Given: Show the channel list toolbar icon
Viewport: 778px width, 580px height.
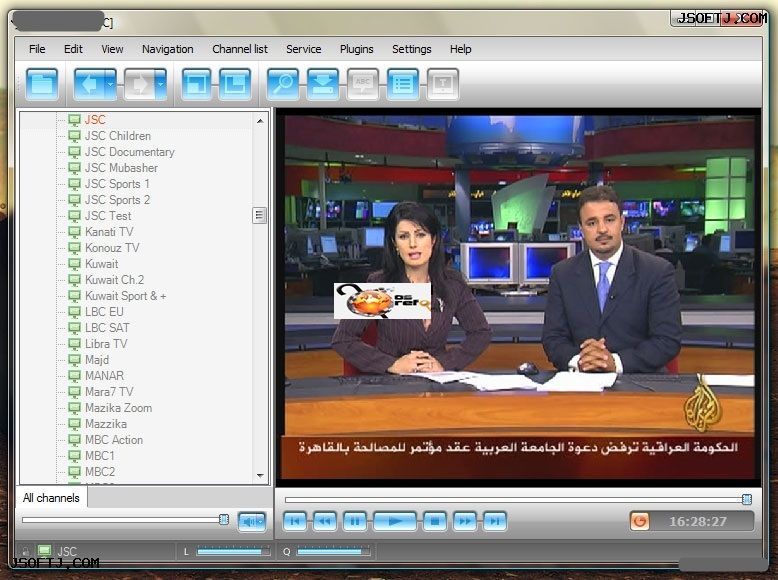Looking at the screenshot, I should [403, 84].
